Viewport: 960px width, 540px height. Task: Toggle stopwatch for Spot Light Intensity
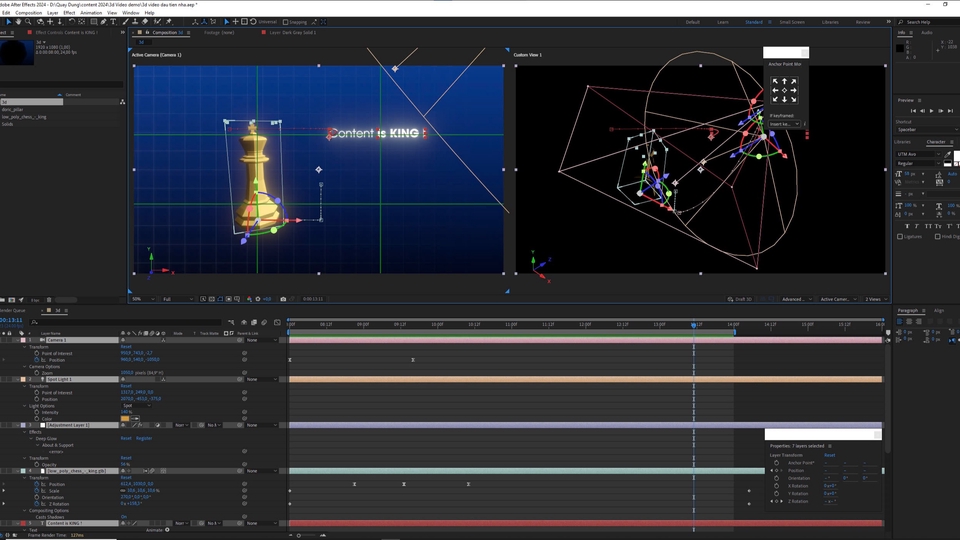pyautogui.click(x=37, y=412)
